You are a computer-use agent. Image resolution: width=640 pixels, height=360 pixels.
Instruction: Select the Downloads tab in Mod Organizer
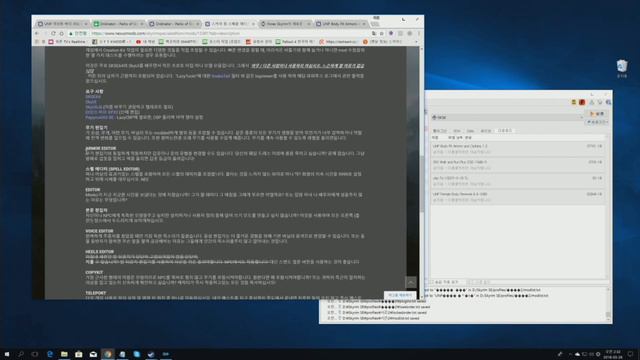tap(504, 131)
